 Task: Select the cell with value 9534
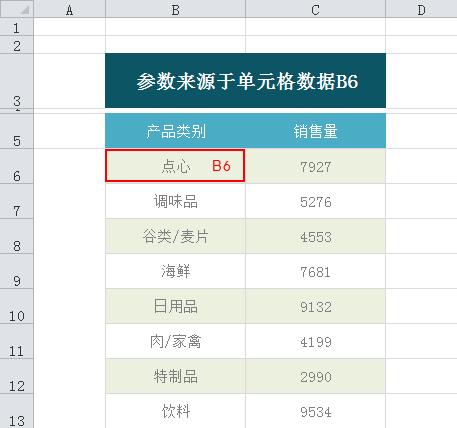[315, 411]
